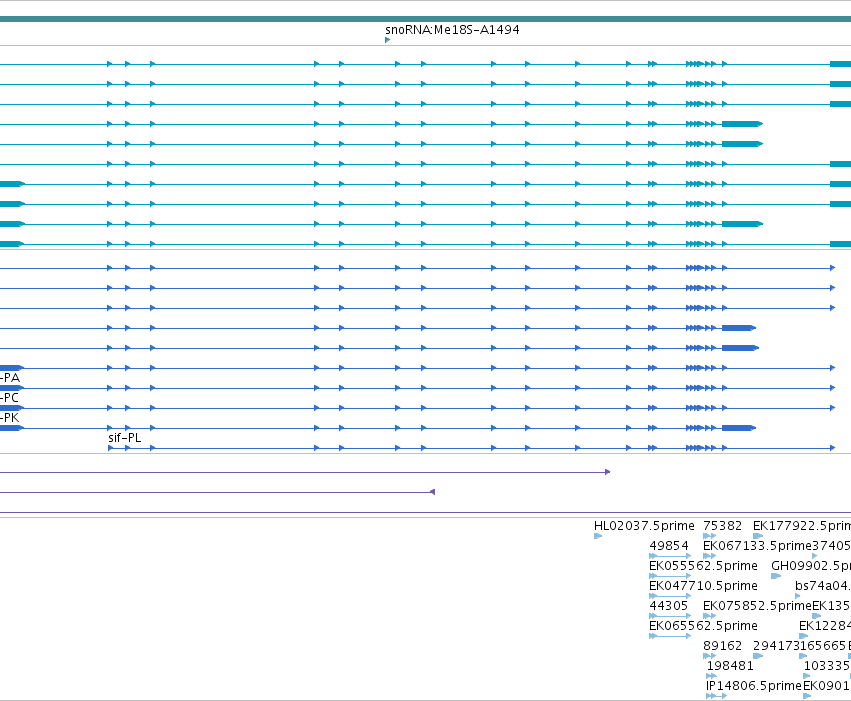This screenshot has height=701, width=851.
Task: Click the EK075852.5prime EST label
Action: click(757, 606)
